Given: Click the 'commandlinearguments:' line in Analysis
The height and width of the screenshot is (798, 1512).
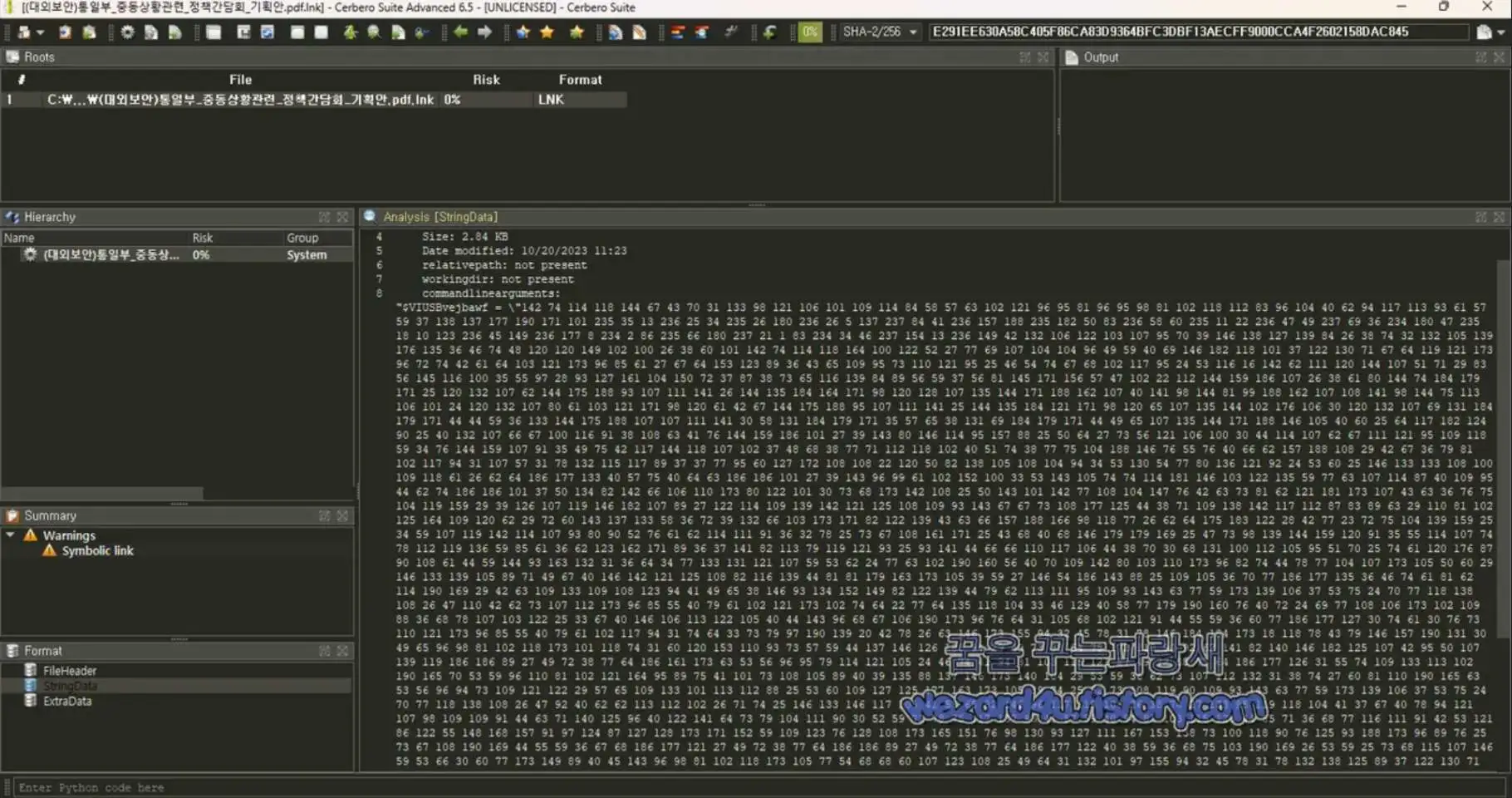Looking at the screenshot, I should coord(491,293).
